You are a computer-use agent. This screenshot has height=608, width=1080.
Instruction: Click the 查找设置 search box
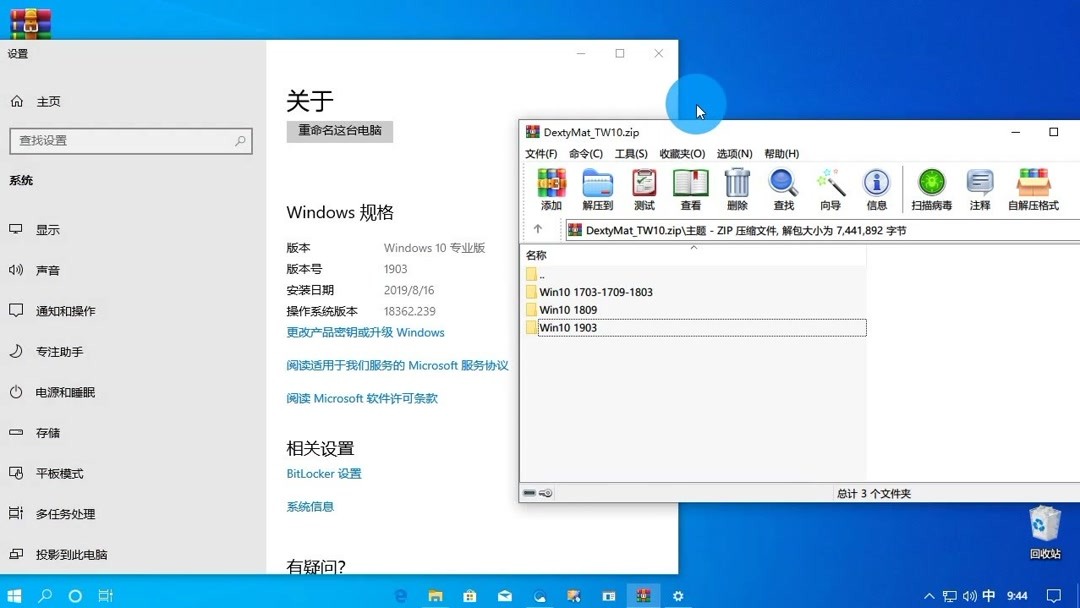point(130,141)
